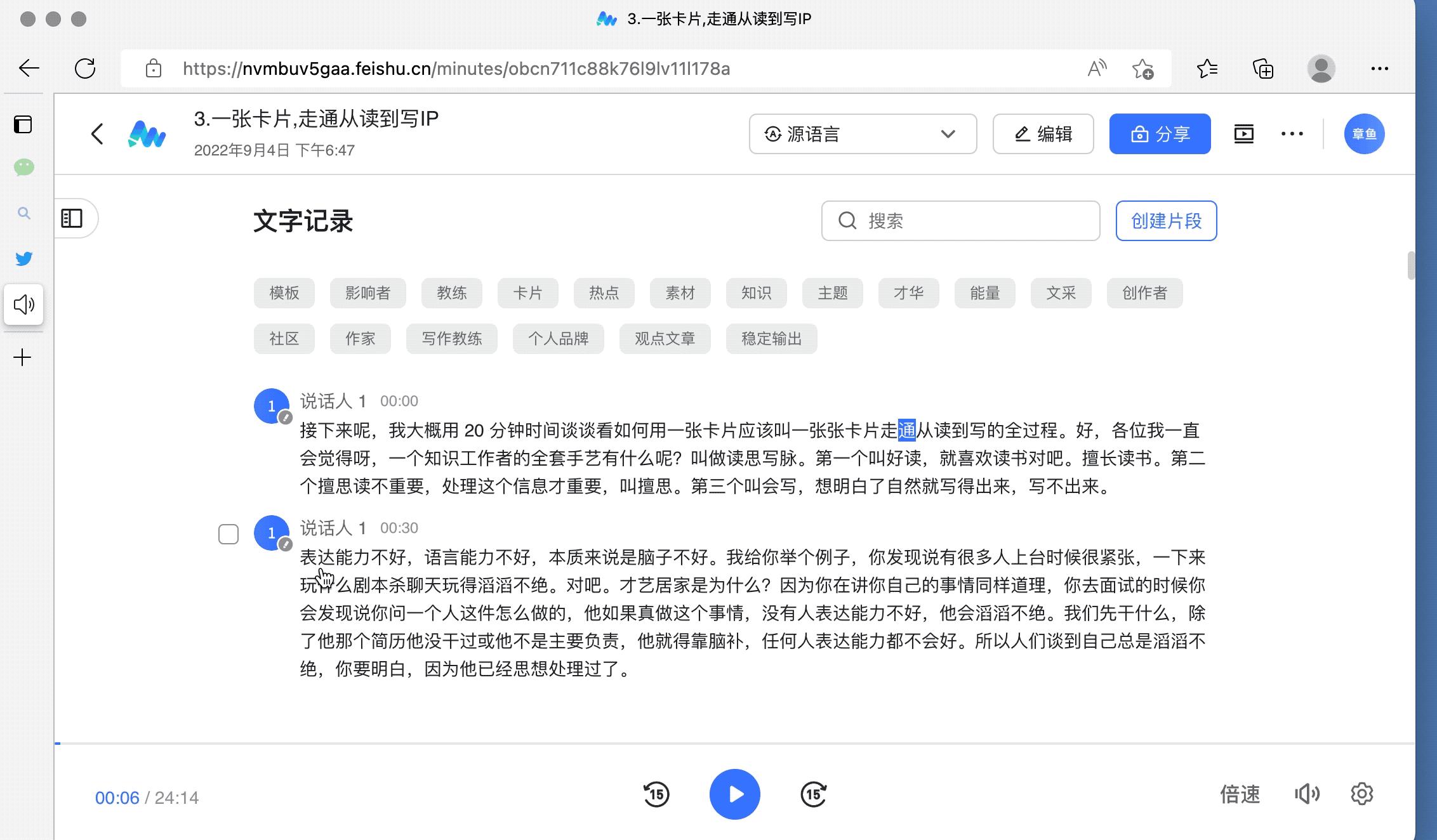Image resolution: width=1437 pixels, height=840 pixels.
Task: Open browser Settings and more menu
Action: click(1379, 69)
